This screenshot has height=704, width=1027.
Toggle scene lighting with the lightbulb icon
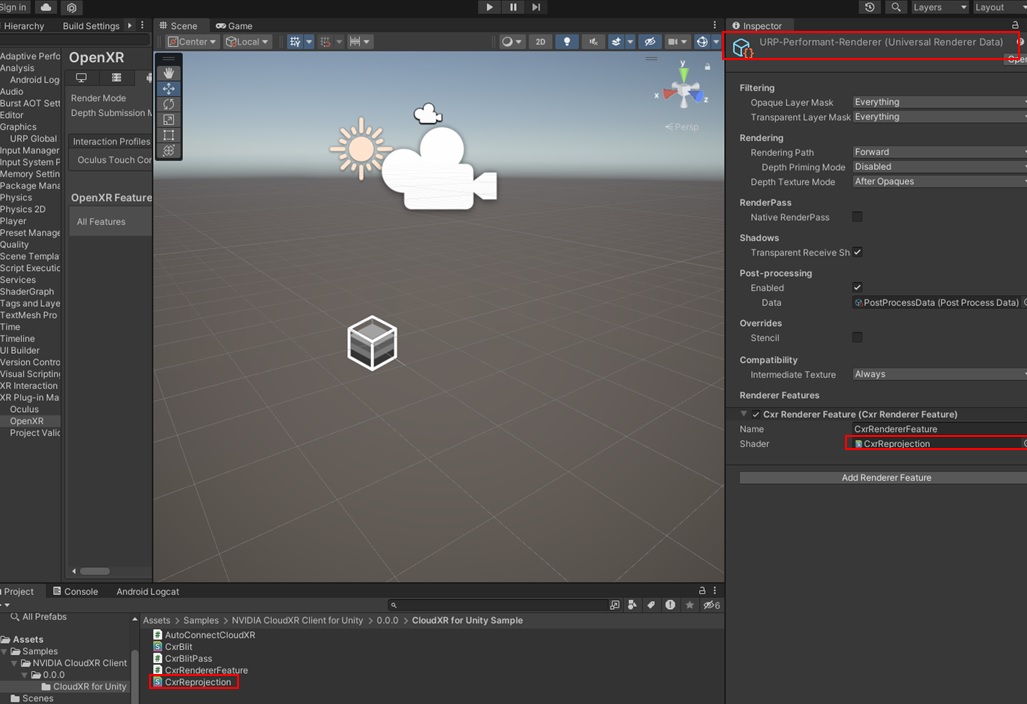pyautogui.click(x=567, y=42)
